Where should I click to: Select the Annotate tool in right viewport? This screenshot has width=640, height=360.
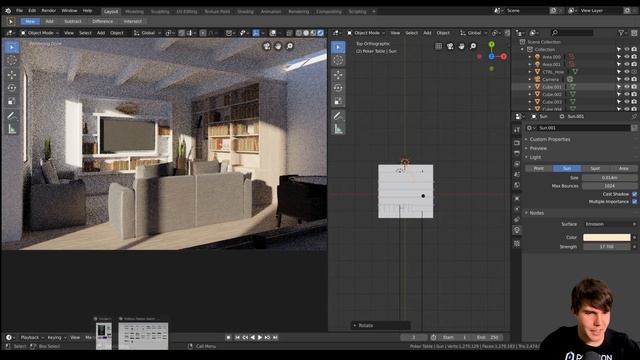338,116
